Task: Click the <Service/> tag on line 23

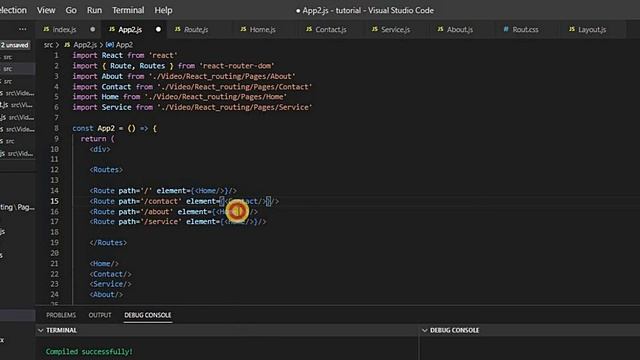Action: coord(111,284)
